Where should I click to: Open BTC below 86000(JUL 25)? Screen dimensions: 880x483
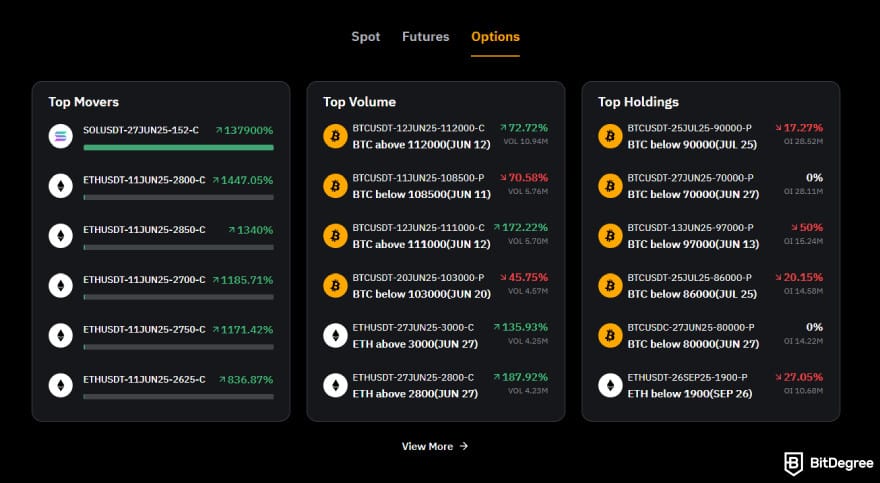[x=692, y=294]
